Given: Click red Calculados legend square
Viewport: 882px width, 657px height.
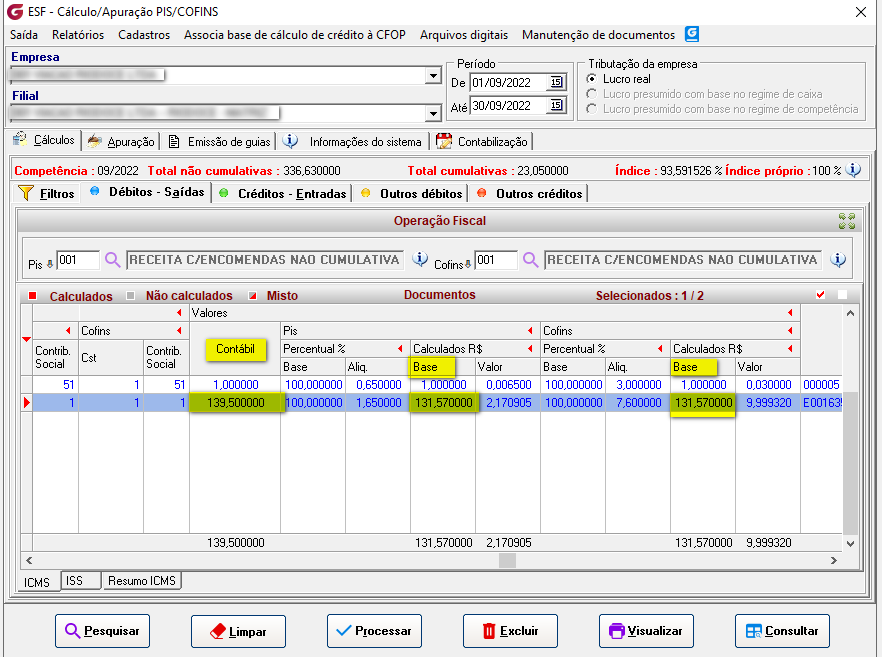Looking at the screenshot, I should tap(33, 296).
